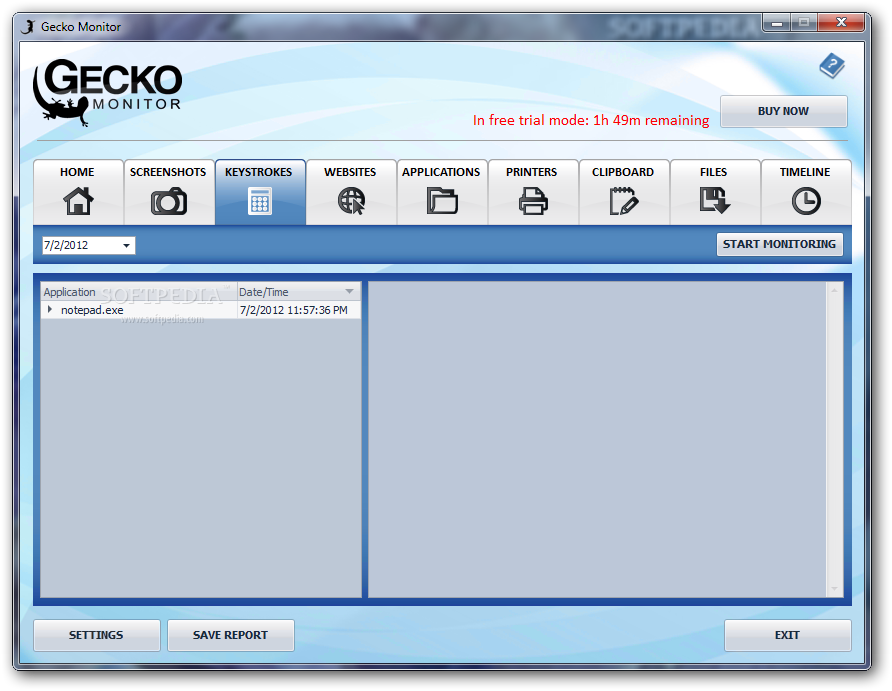Open help via the blue book icon

(x=832, y=66)
